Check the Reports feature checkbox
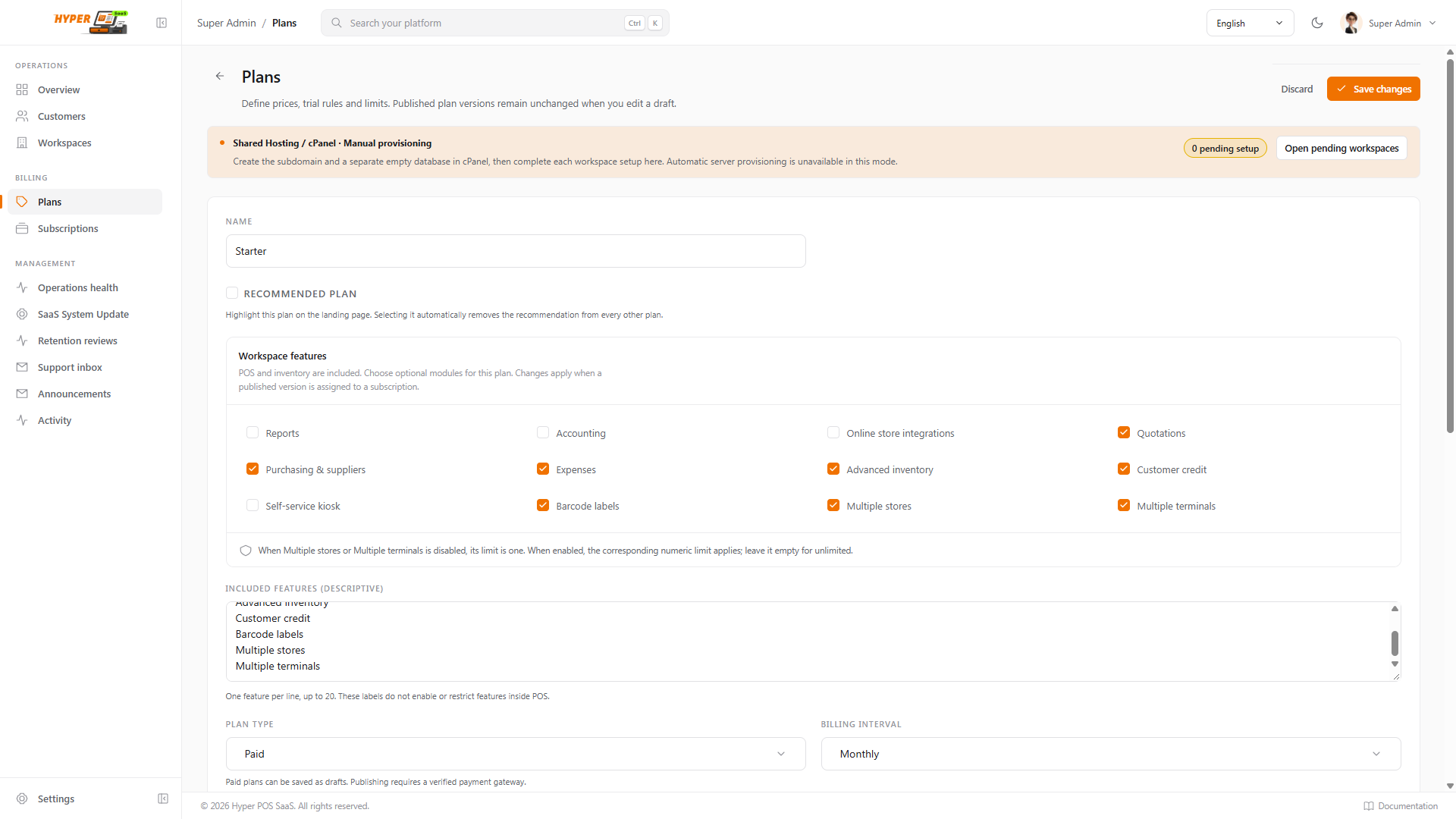The height and width of the screenshot is (819, 1456). [x=253, y=432]
